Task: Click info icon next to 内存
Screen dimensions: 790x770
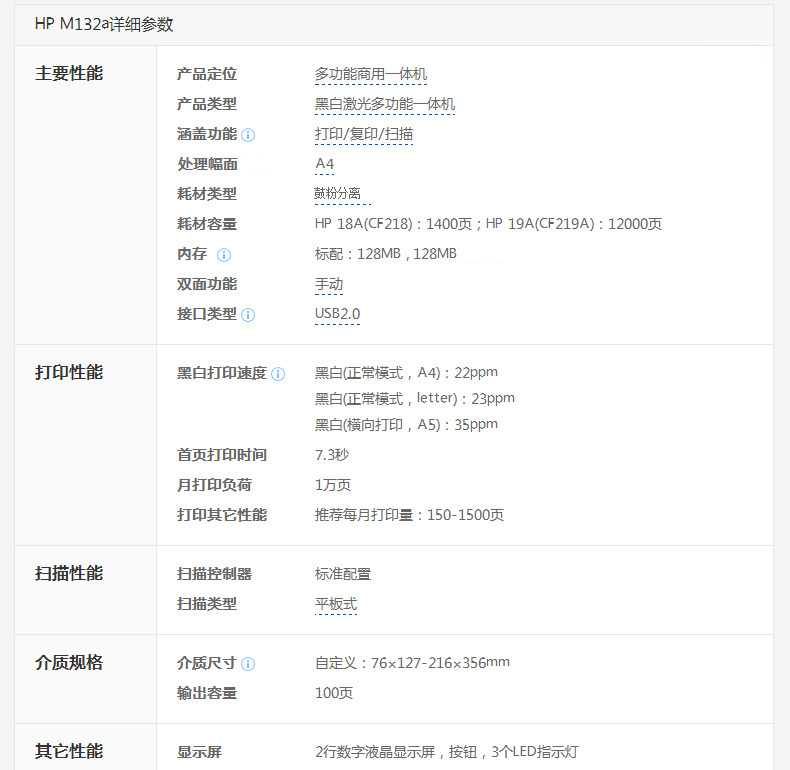Action: point(224,255)
